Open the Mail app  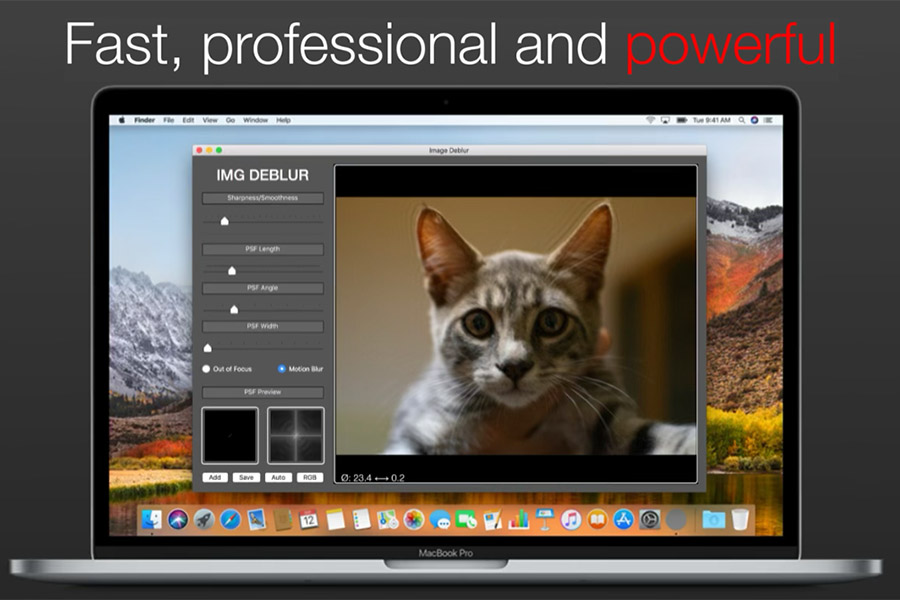coord(254,517)
